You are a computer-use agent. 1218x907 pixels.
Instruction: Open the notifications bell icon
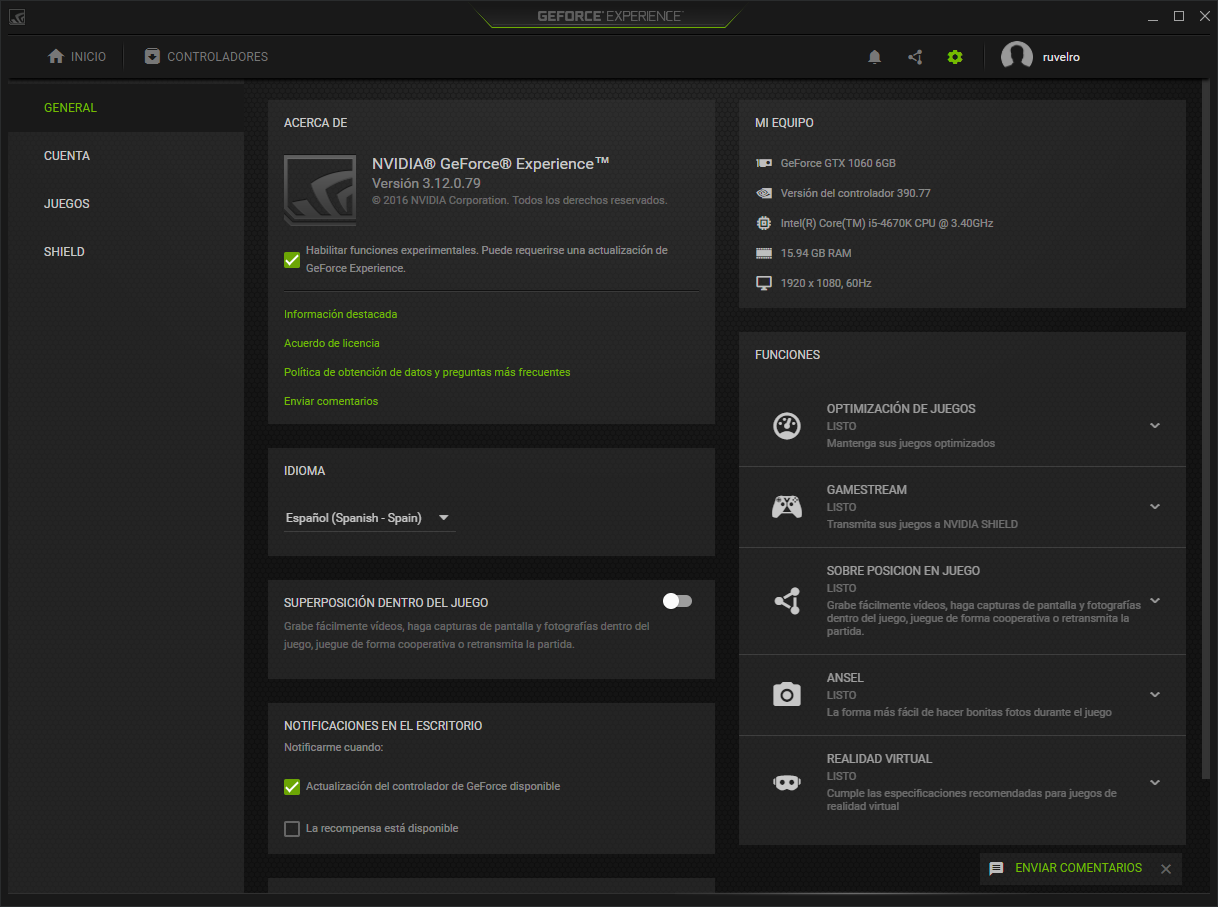point(875,57)
